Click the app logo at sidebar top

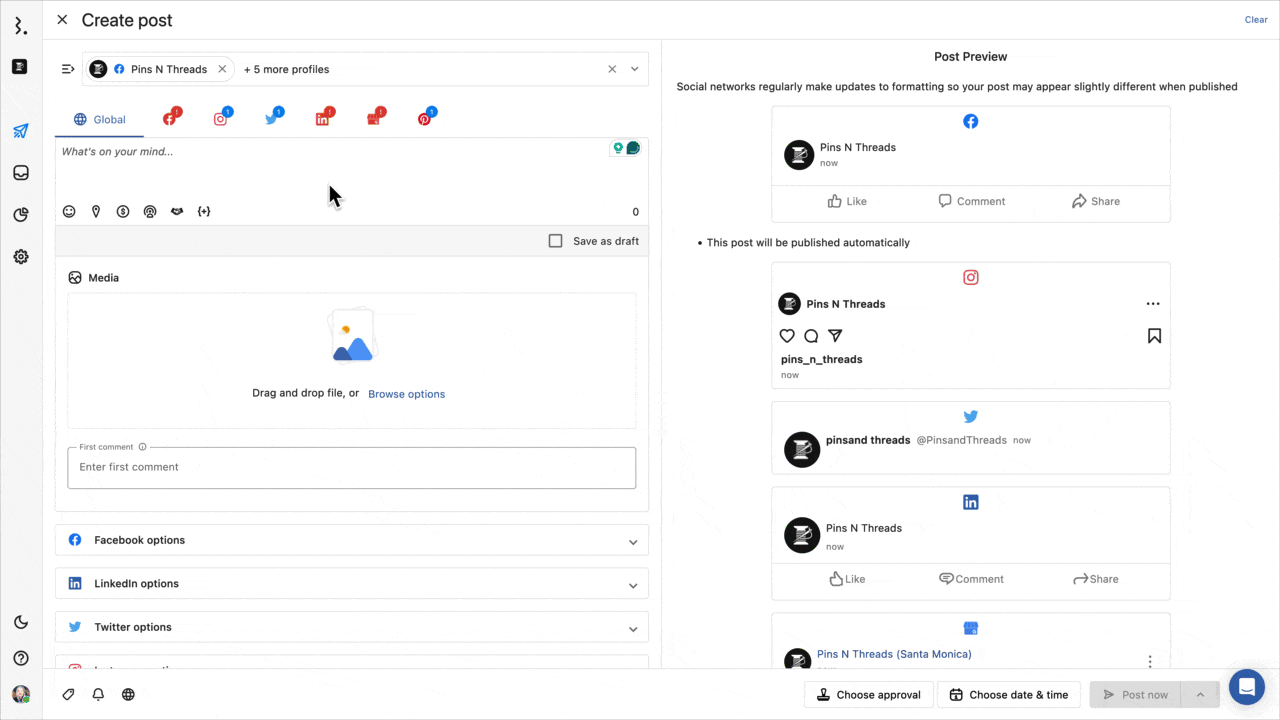[x=20, y=25]
